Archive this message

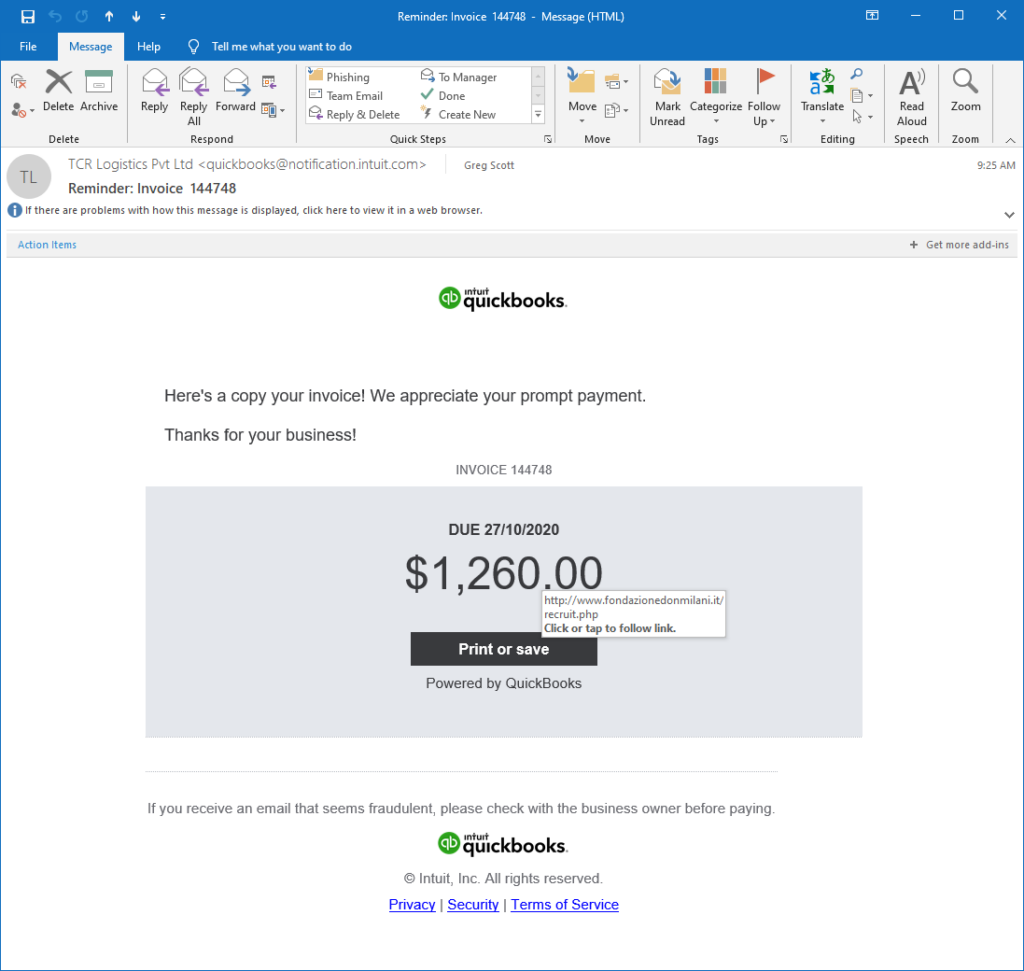pyautogui.click(x=99, y=91)
